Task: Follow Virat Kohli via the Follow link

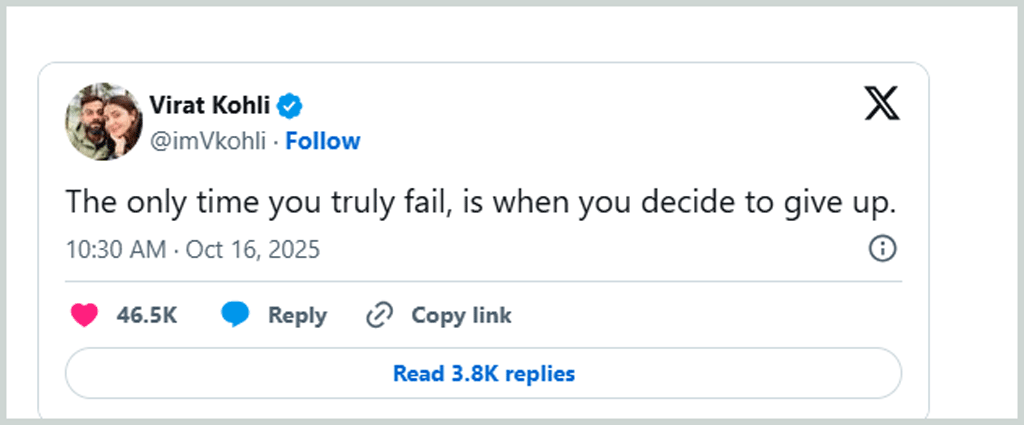Action: (x=323, y=141)
